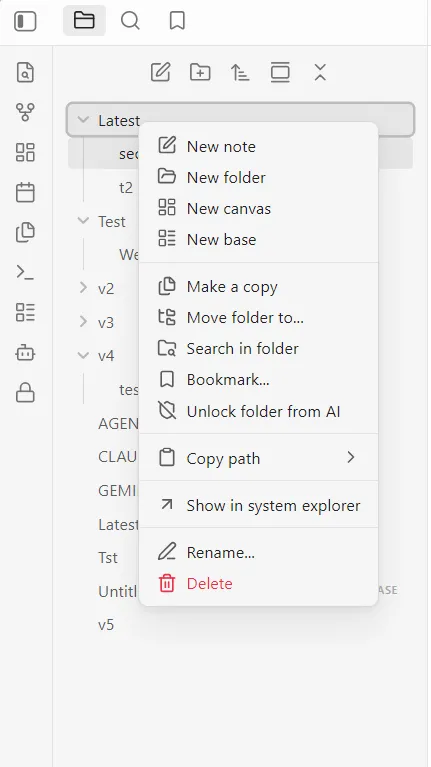Open the file explorer folder tab
The width and height of the screenshot is (431, 767).
pyautogui.click(x=84, y=21)
